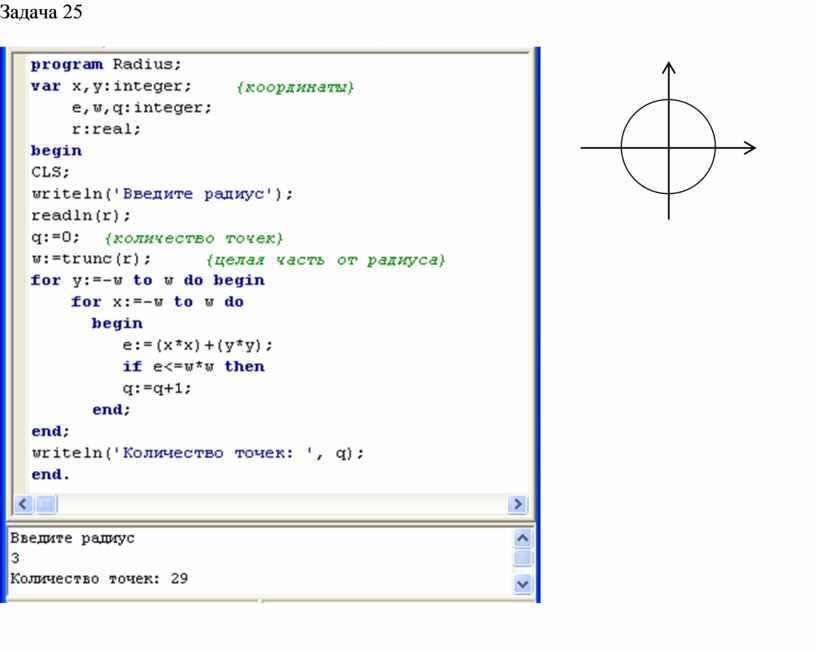Click the 'readln(r);' line
816x651 pixels.
tap(81, 215)
